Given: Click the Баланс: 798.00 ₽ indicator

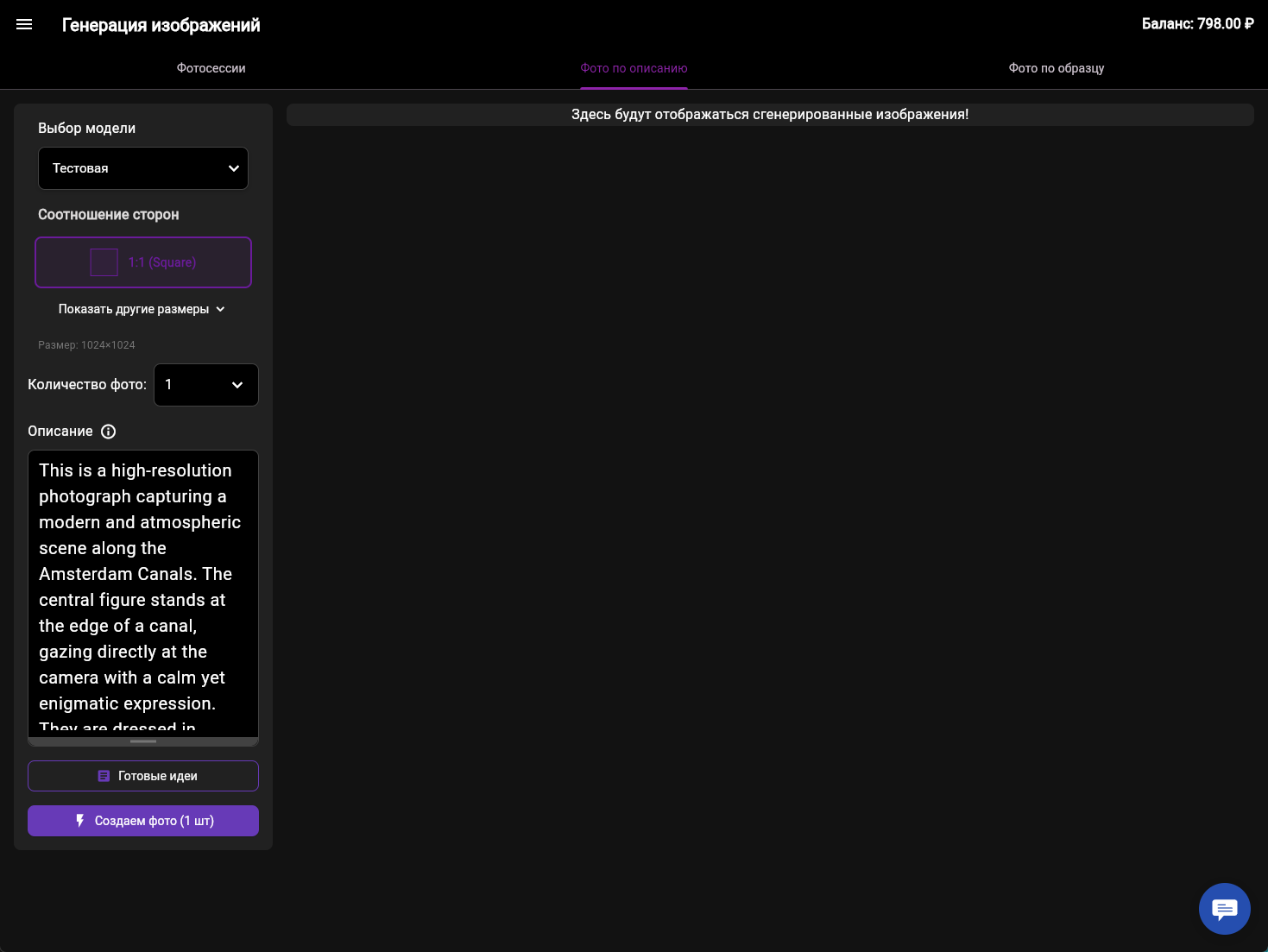Looking at the screenshot, I should (1197, 24).
